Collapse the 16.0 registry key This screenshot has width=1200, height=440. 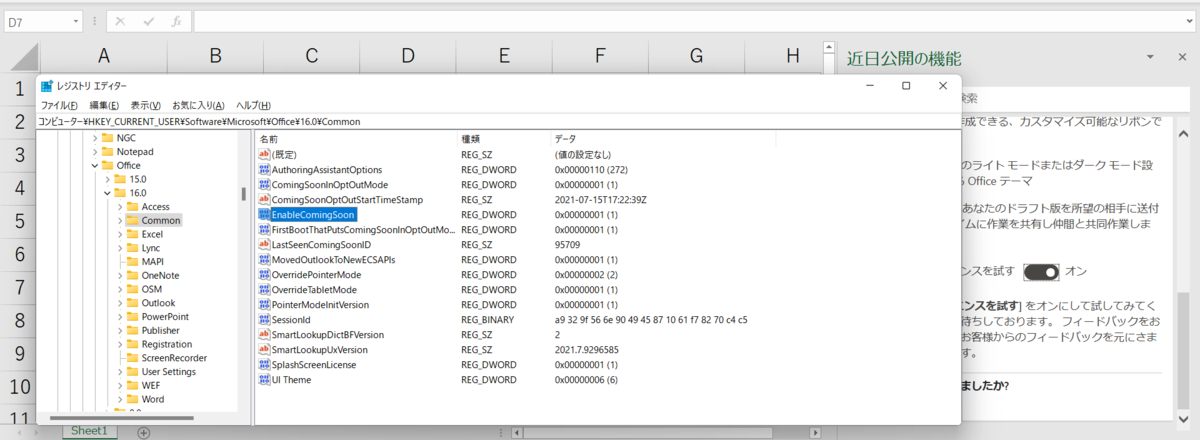point(107,193)
